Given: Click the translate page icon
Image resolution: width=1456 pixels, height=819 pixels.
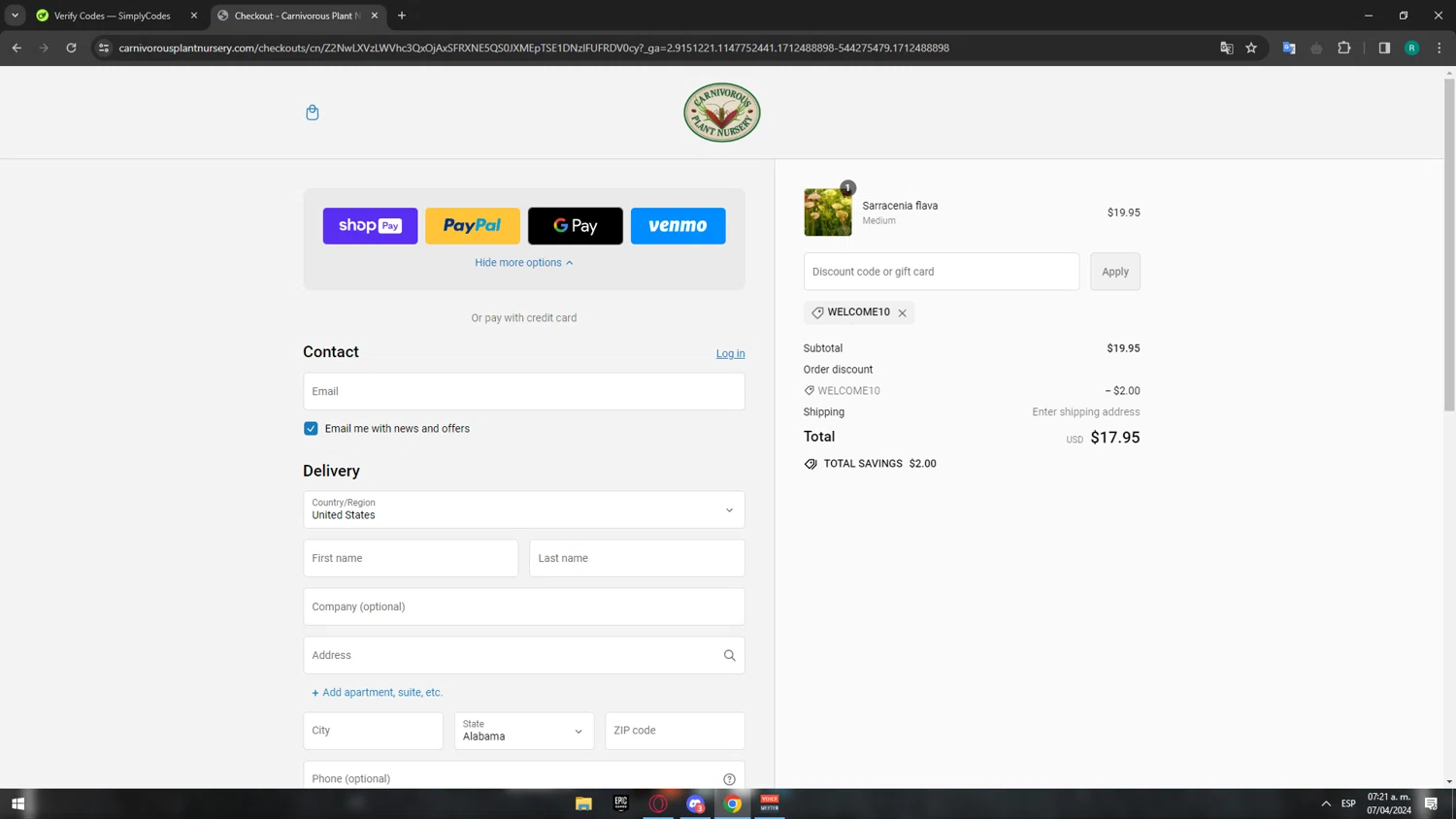Looking at the screenshot, I should (1226, 48).
